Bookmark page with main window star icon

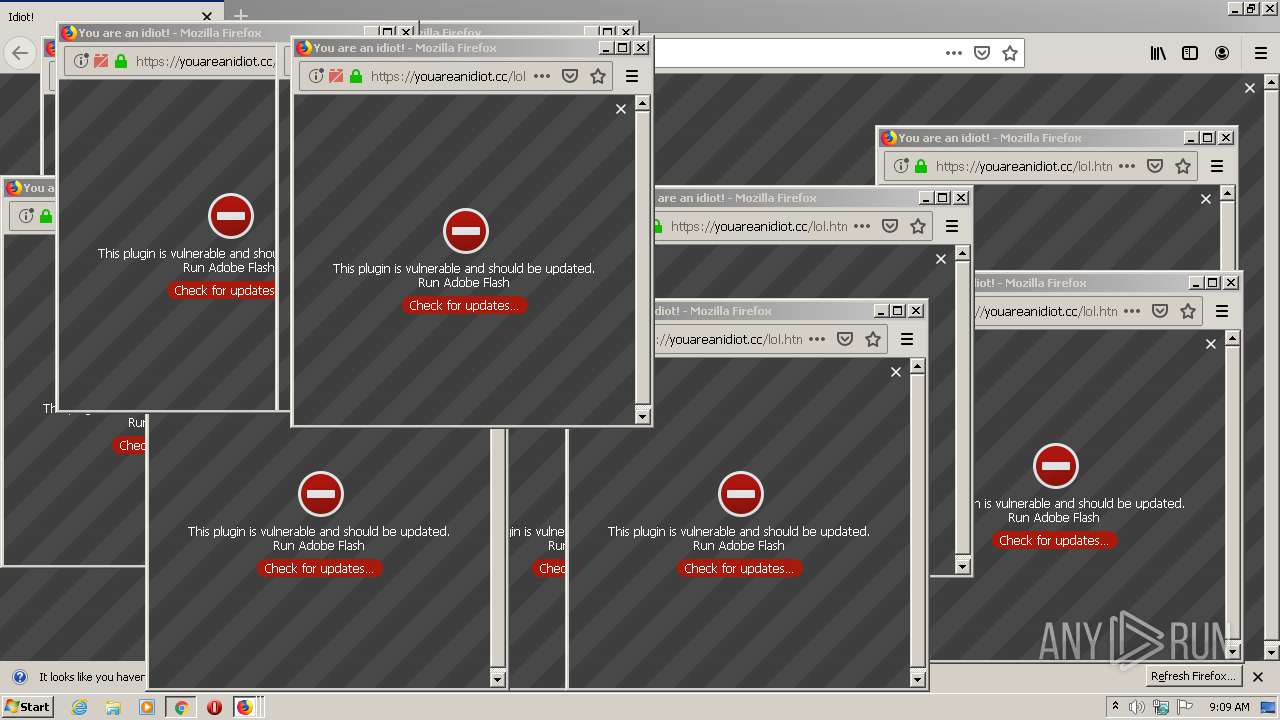click(x=1010, y=53)
